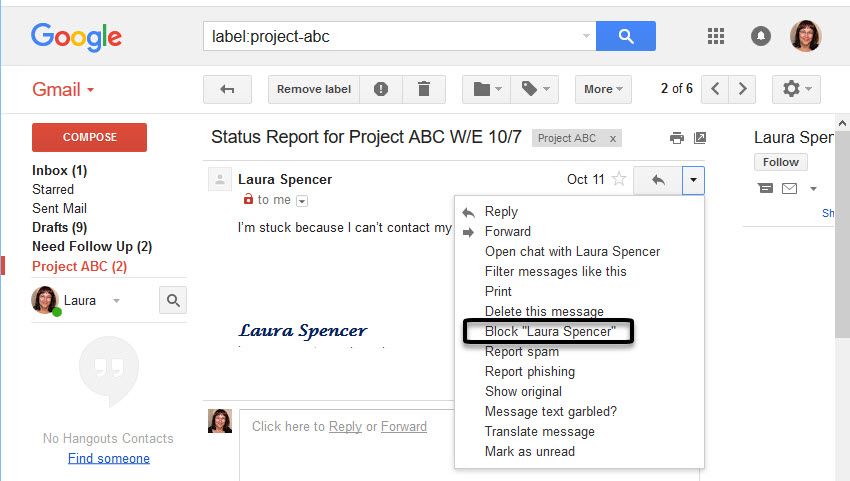Open the notifications bell
This screenshot has width=850, height=481.
(x=761, y=37)
